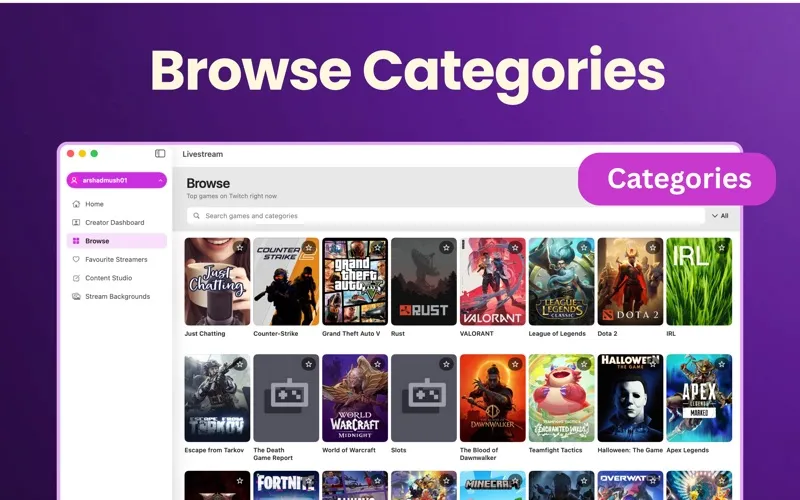The image size is (800, 500).
Task: Open Just Chatting category thumbnail
Action: pyautogui.click(x=217, y=282)
